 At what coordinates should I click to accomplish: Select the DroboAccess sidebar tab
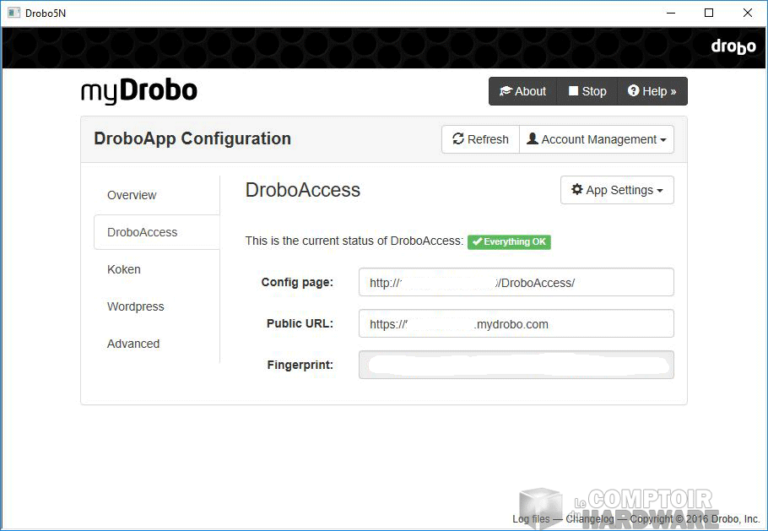[143, 232]
